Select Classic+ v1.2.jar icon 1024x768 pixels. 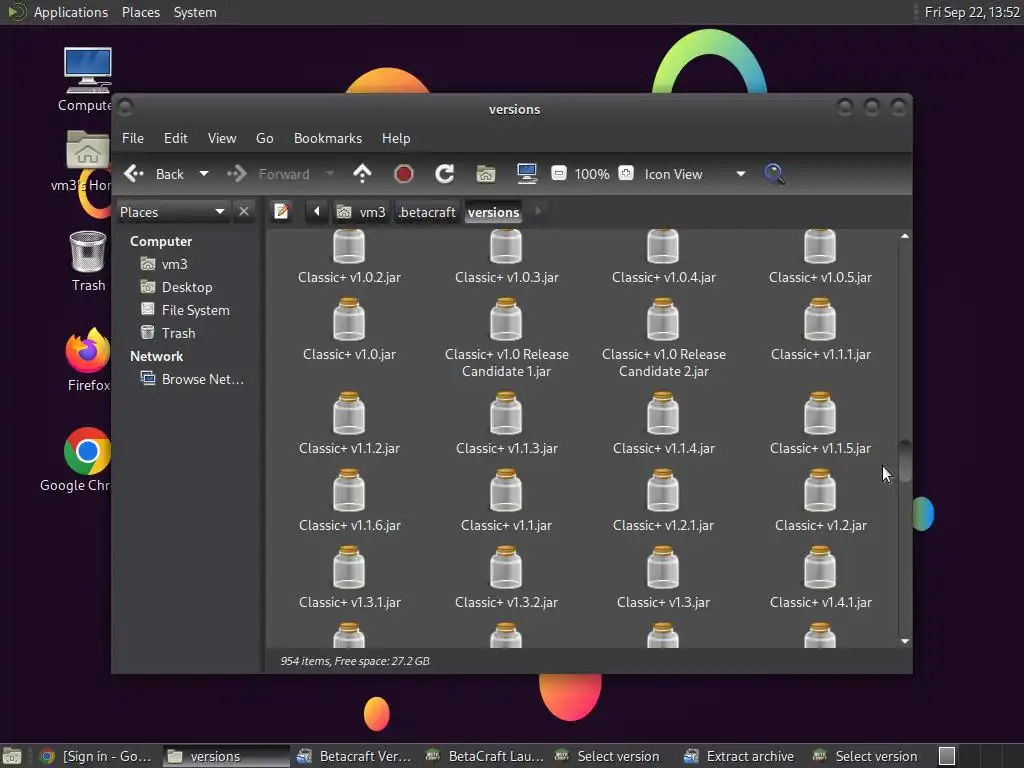point(820,490)
